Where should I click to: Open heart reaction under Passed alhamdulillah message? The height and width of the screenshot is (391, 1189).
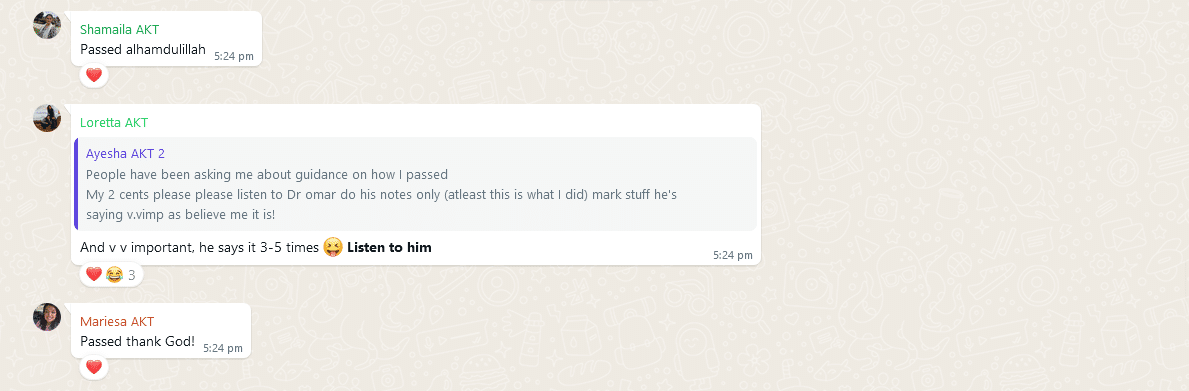[94, 75]
